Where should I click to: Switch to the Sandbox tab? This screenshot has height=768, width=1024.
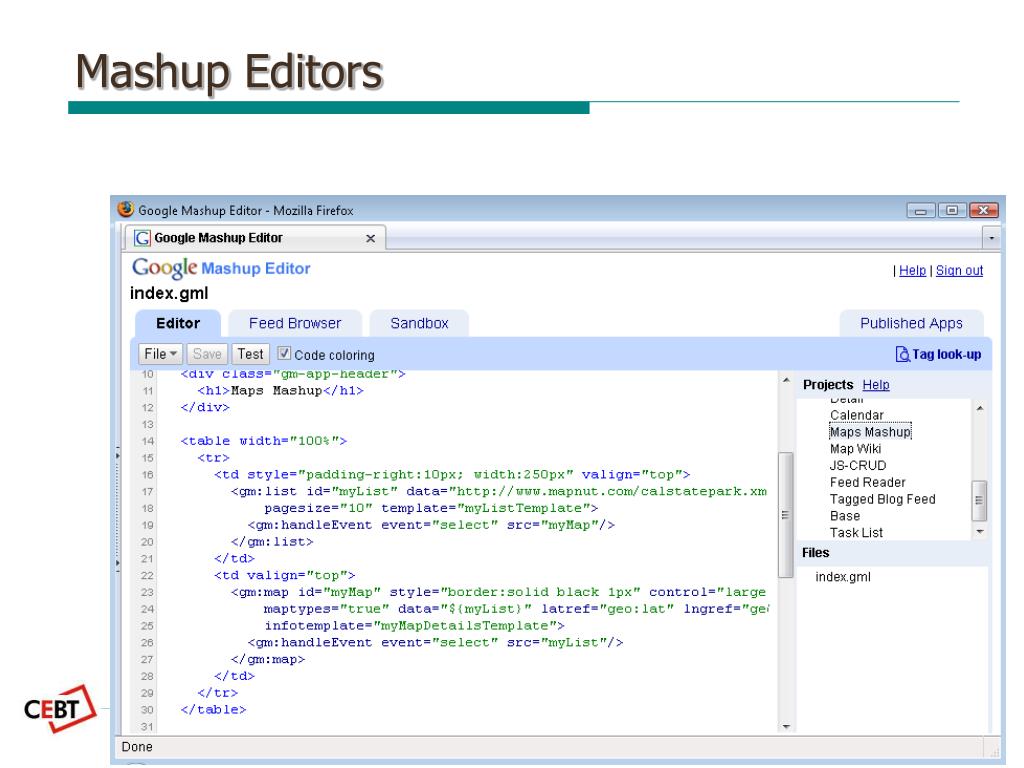point(419,323)
